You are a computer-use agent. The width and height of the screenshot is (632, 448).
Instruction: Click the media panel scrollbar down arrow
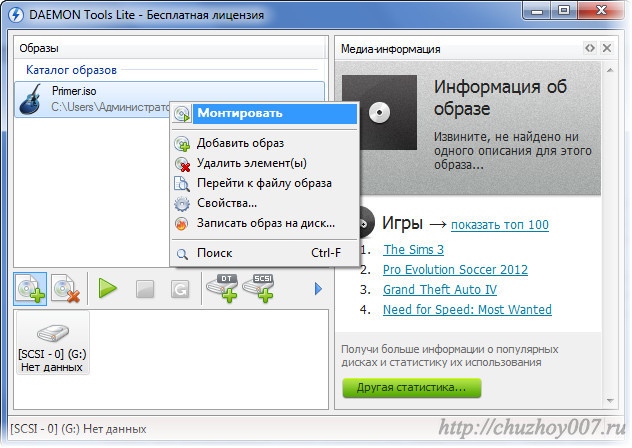610,400
